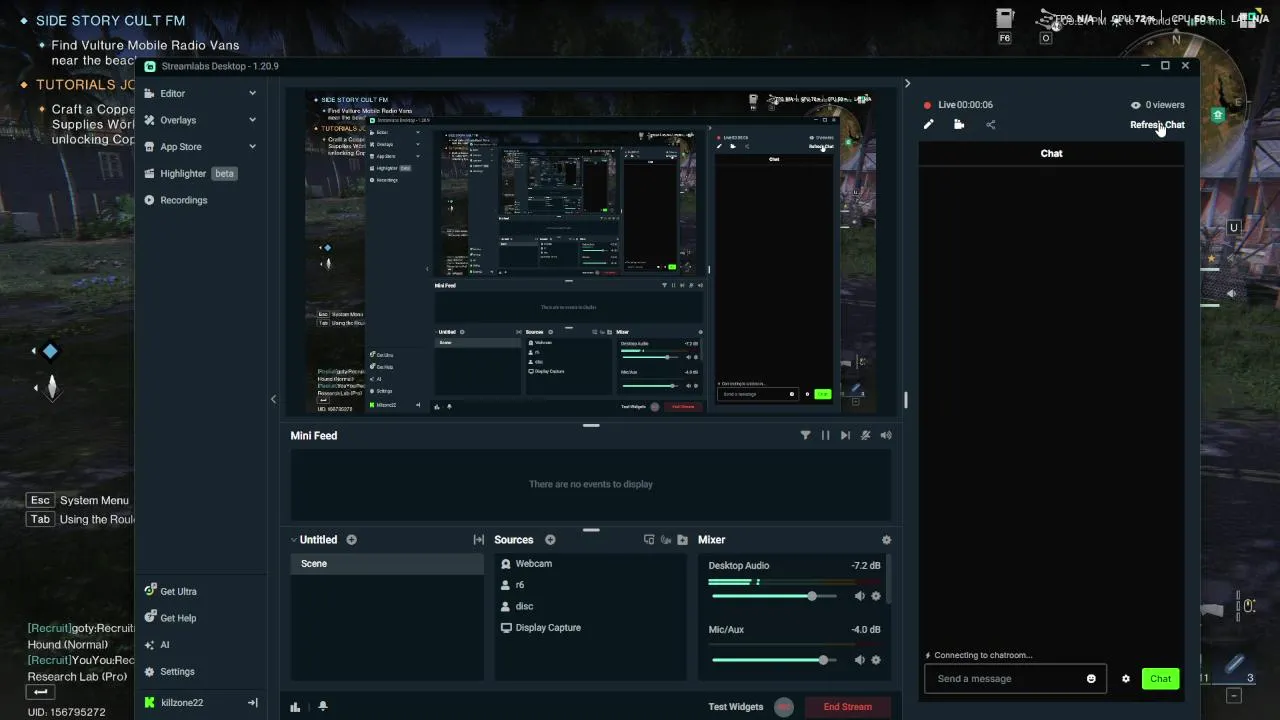Pause the Mini Feed alert queue
Screen dimensions: 1280x720
click(825, 435)
